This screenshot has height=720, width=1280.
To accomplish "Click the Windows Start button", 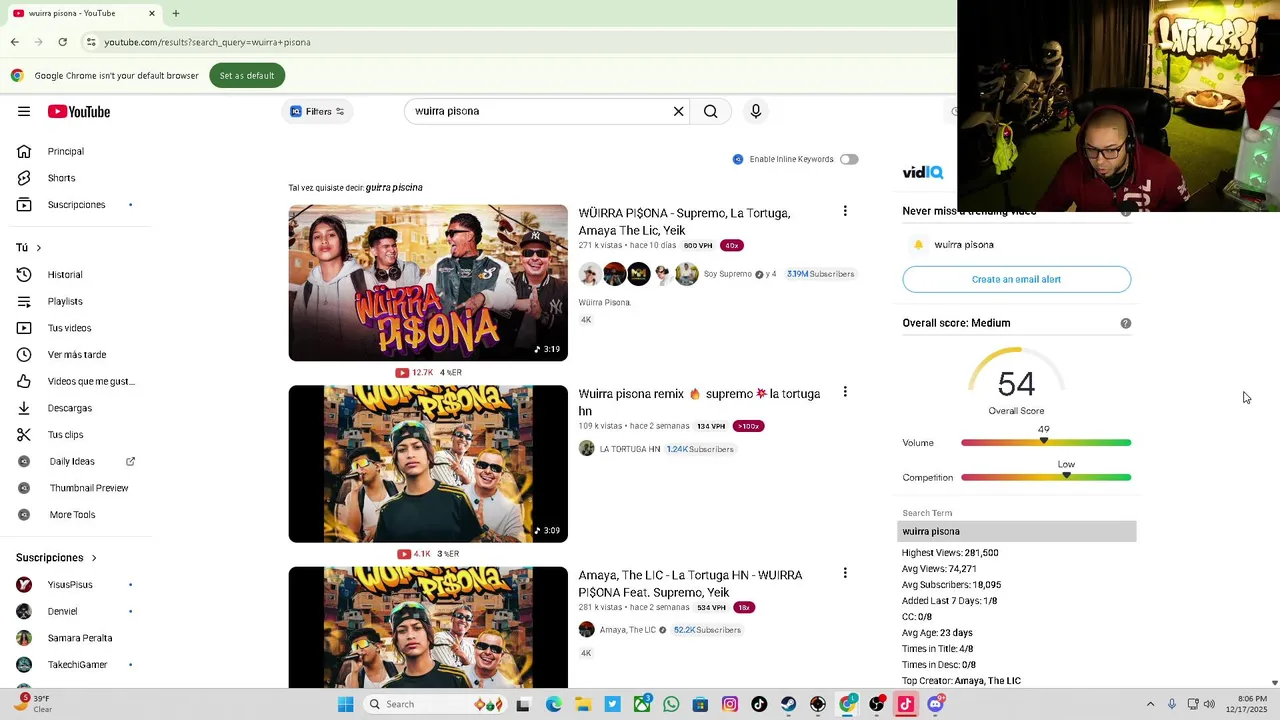I will tap(345, 704).
